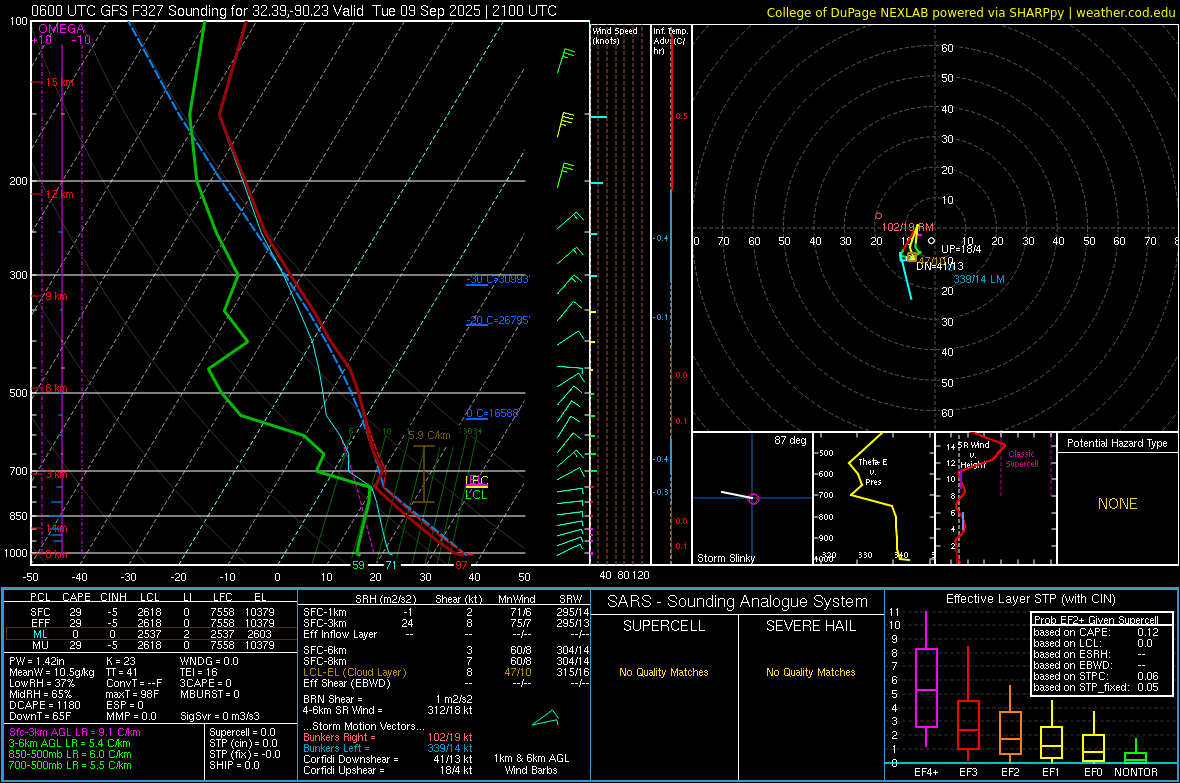Click the 1km & 6km wind barb symbol

[546, 718]
